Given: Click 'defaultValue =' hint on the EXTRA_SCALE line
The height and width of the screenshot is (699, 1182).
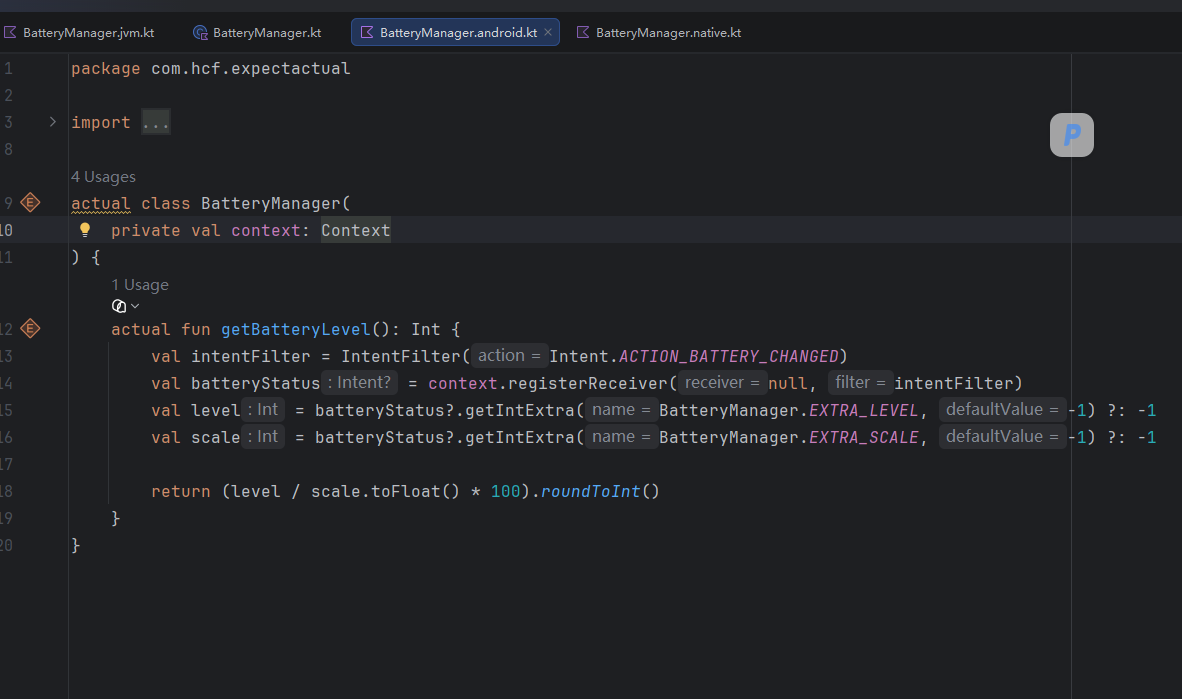Looking at the screenshot, I should [x=1003, y=437].
